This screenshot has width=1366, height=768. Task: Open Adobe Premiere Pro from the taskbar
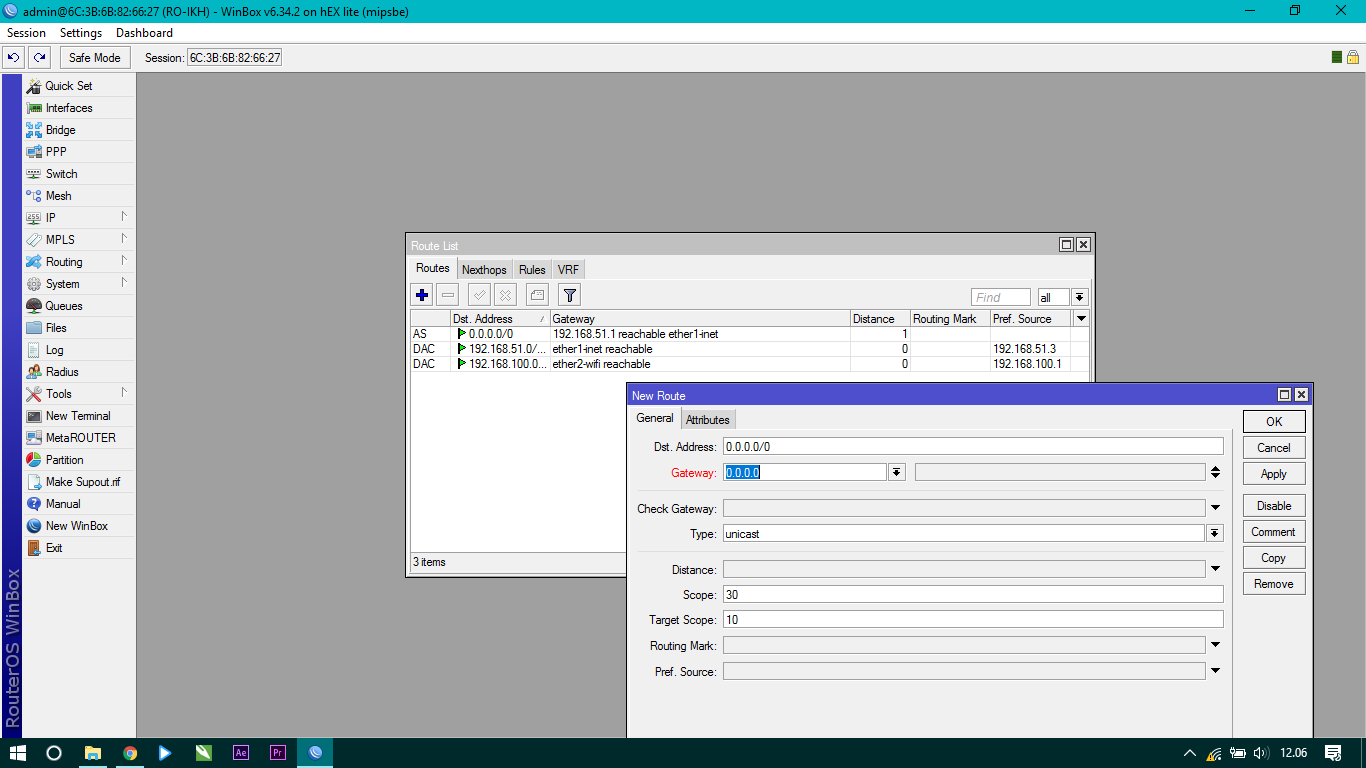click(x=278, y=753)
